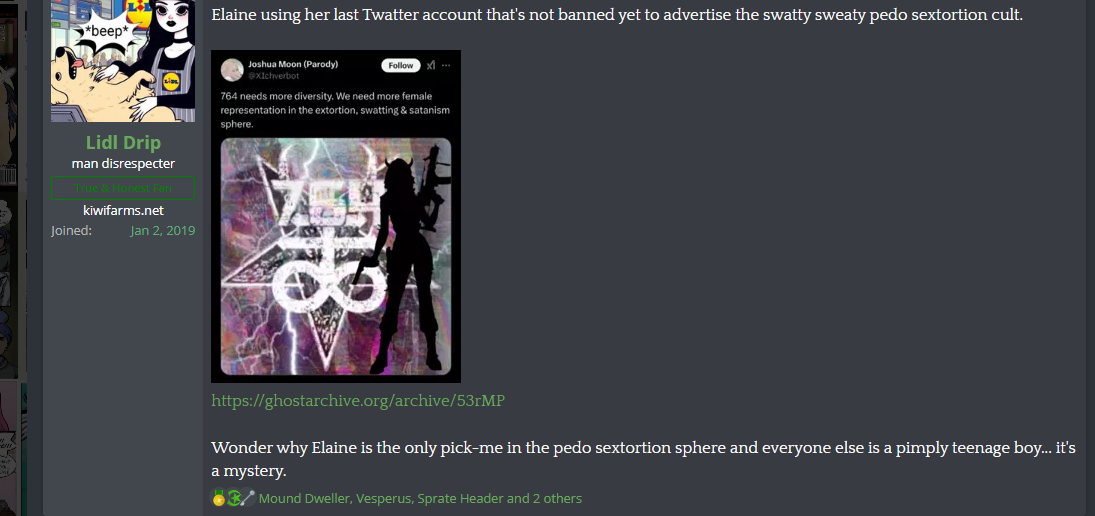Image resolution: width=1095 pixels, height=516 pixels.
Task: Click the Lidl logo in the avatar
Action: [170, 81]
